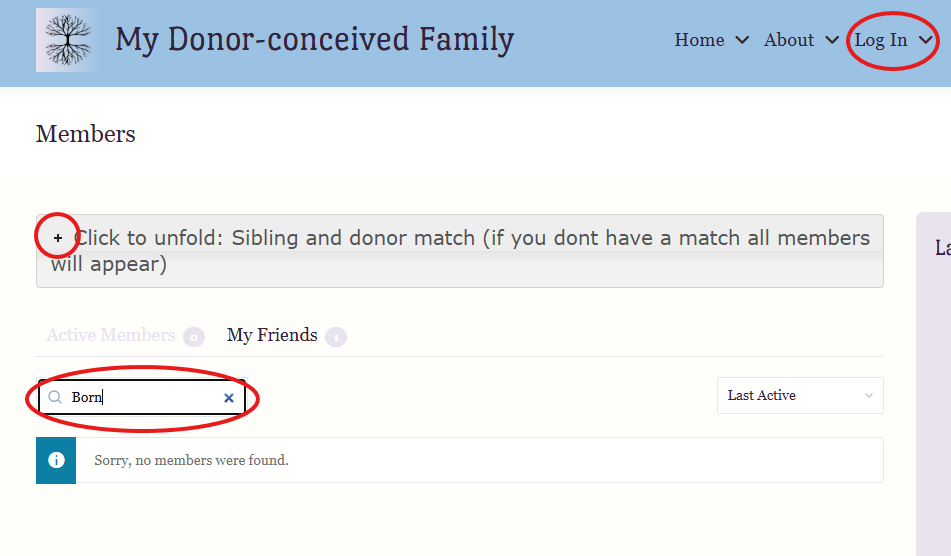Click the Log In menu item
Screen dimensions: 951x556
coord(881,40)
